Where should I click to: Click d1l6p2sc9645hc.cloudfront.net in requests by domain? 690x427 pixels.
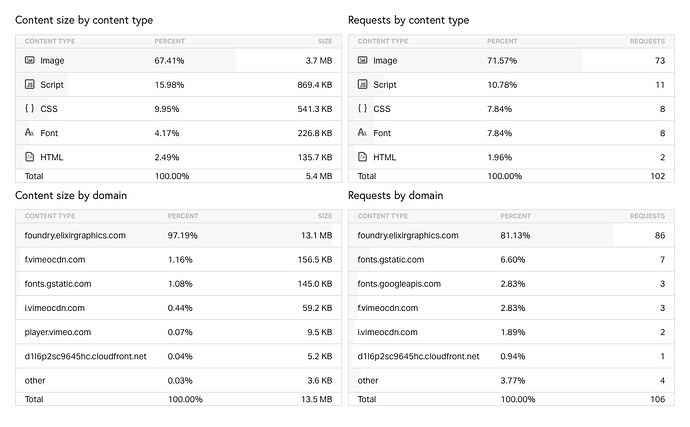coord(418,356)
